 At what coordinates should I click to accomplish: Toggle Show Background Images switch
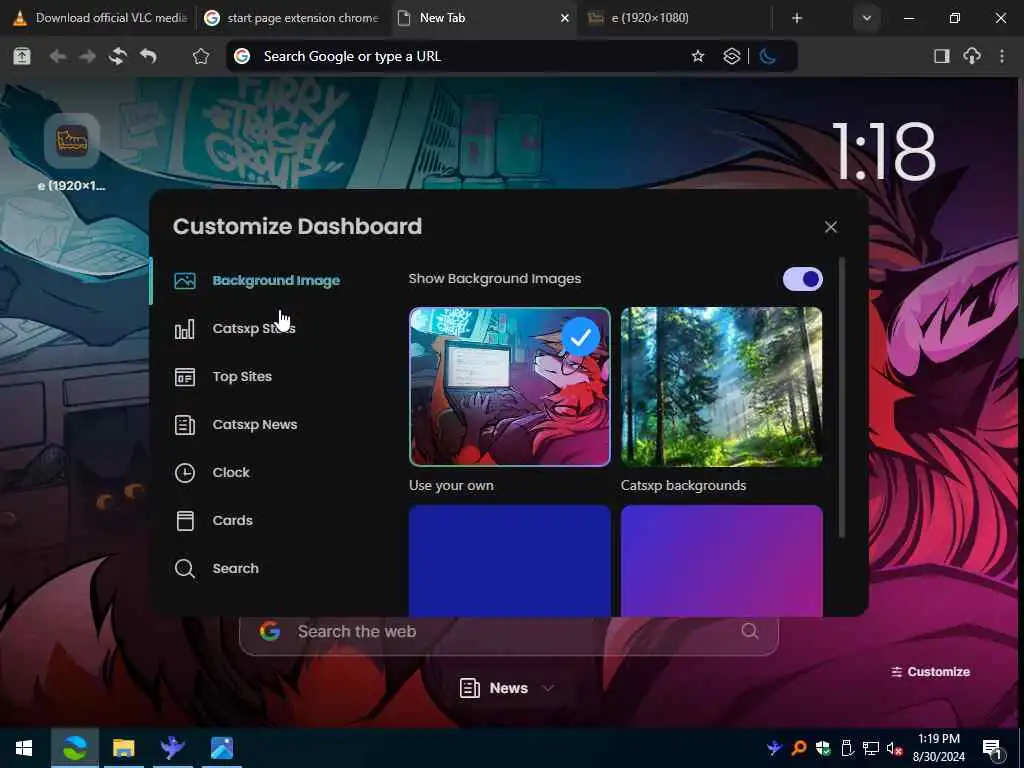[x=803, y=280]
